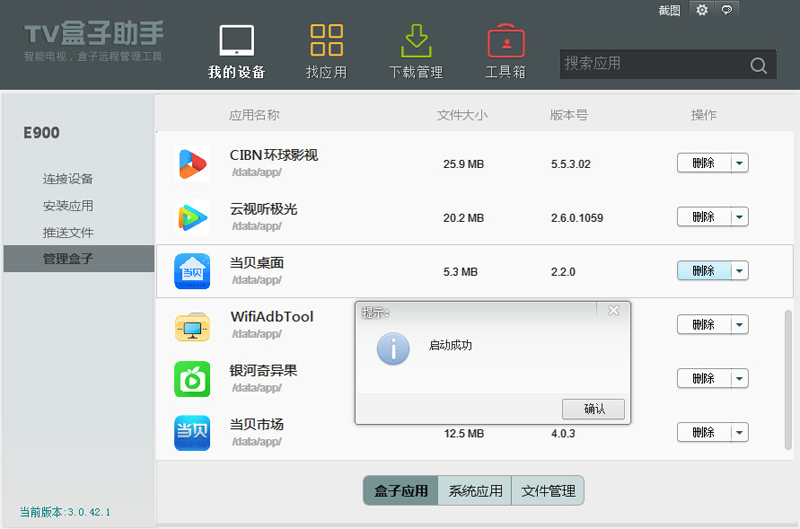Open the 我的设备 tab icon
Screen dimensions: 800x529
tap(237, 40)
